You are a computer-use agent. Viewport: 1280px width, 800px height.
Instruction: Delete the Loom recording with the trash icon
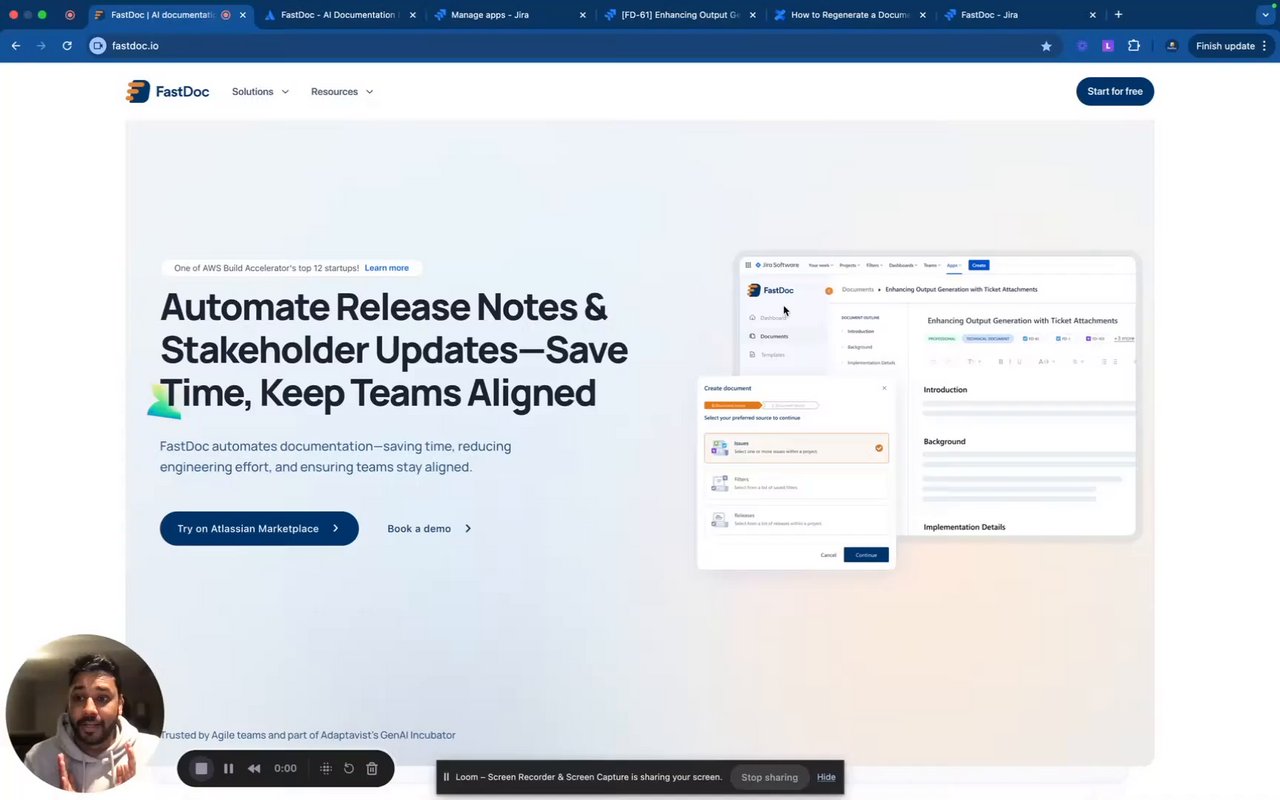tap(372, 768)
